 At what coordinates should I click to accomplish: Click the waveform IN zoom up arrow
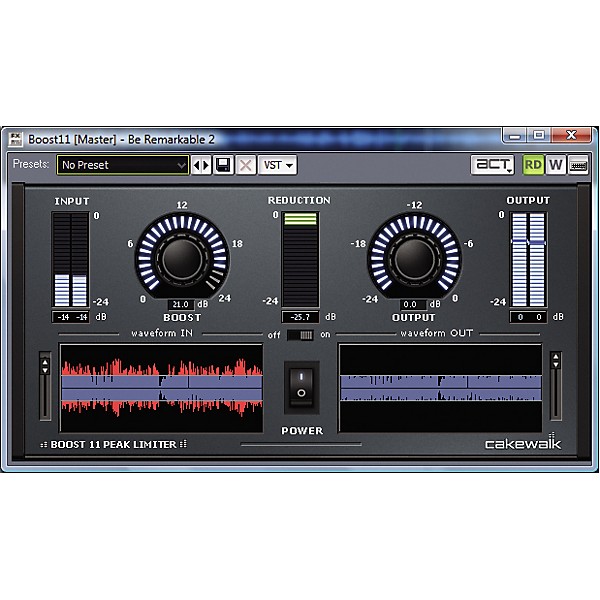pos(45,362)
